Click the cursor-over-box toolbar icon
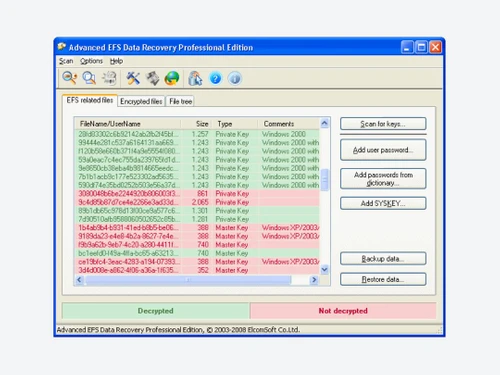The width and height of the screenshot is (500, 375). point(195,78)
